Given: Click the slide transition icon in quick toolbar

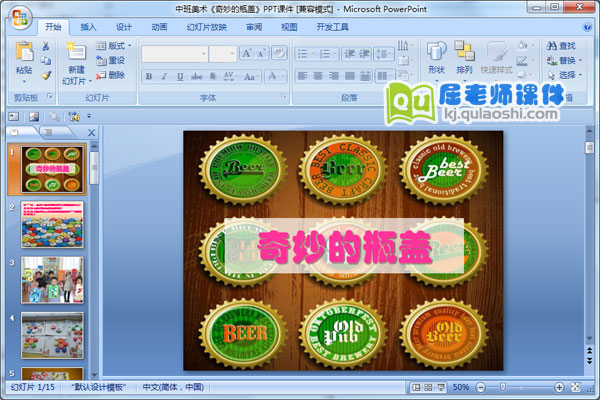Looking at the screenshot, I should [74, 116].
